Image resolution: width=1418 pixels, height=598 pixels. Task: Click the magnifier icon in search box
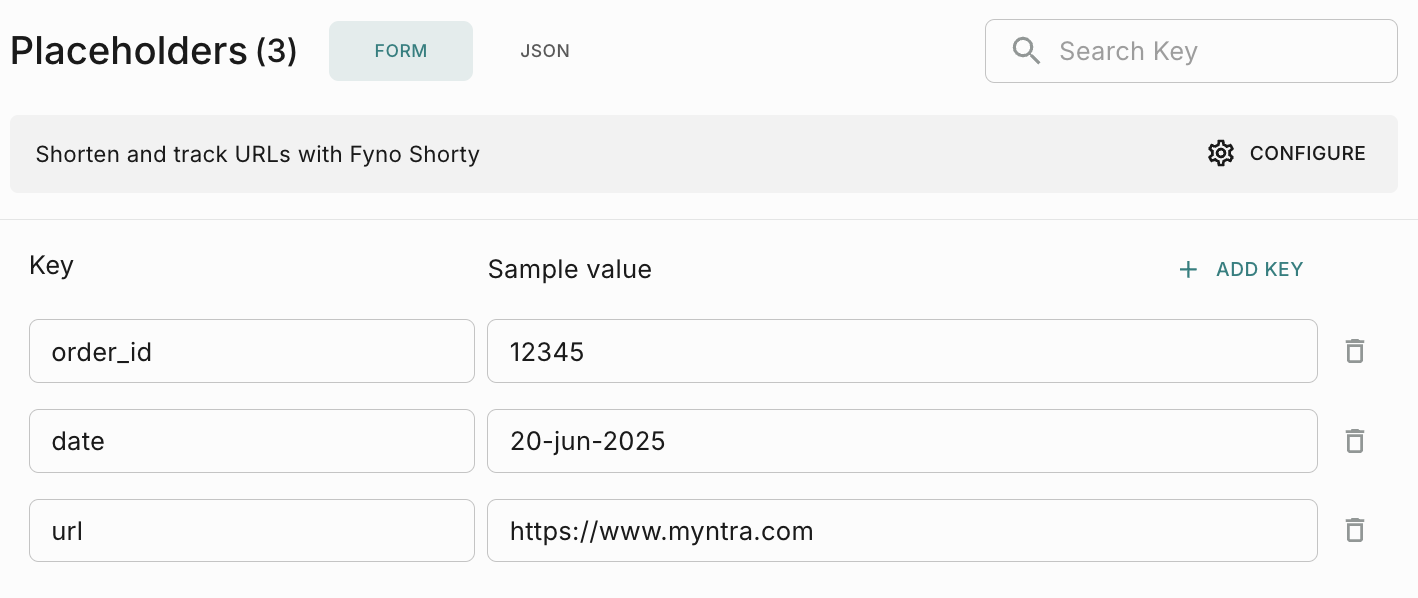[1026, 51]
